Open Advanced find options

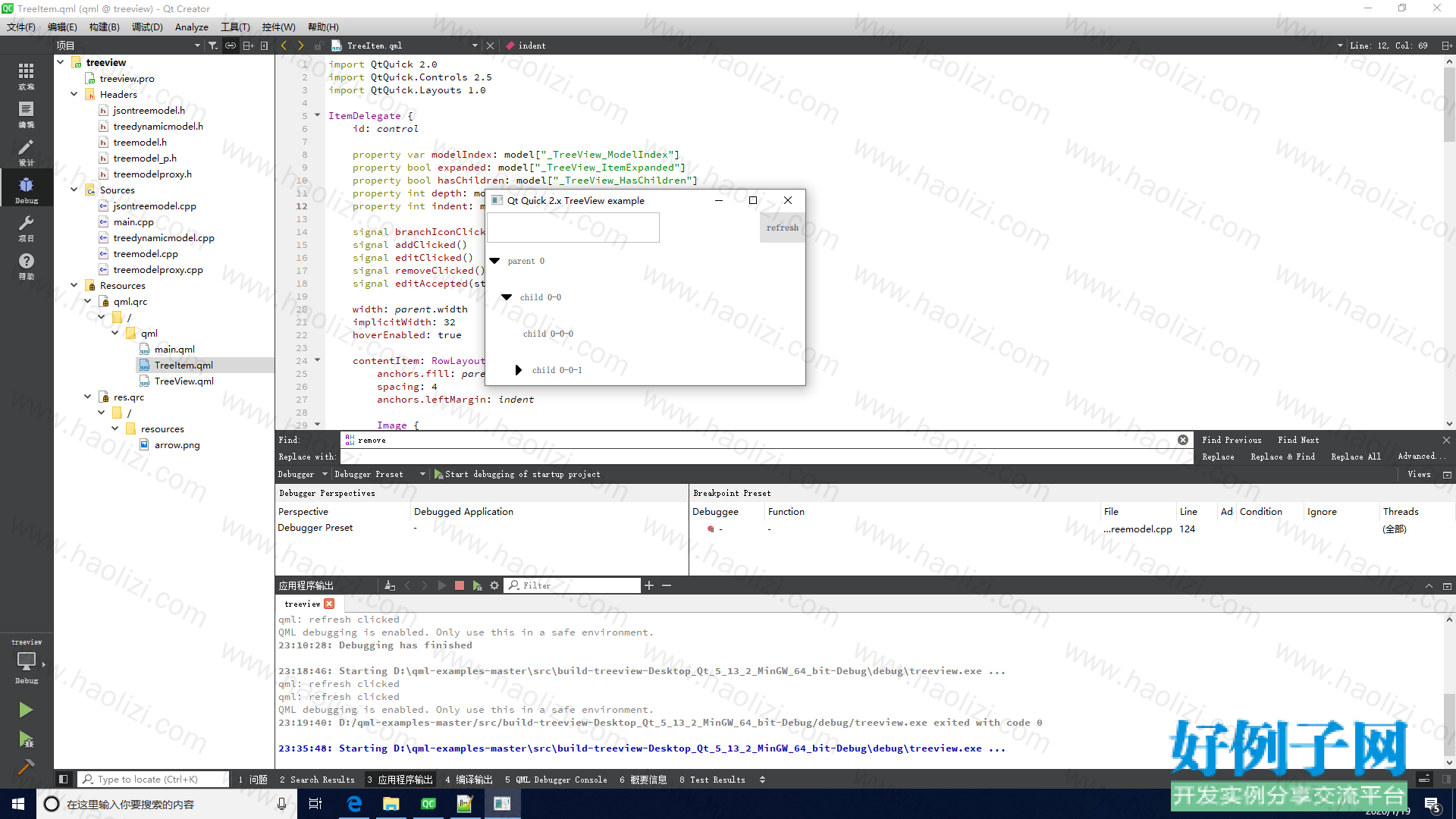pos(1421,457)
